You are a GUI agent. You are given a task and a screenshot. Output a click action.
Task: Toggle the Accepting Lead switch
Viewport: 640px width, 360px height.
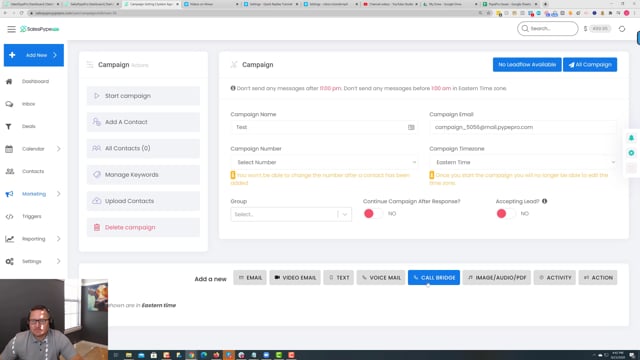click(506, 213)
